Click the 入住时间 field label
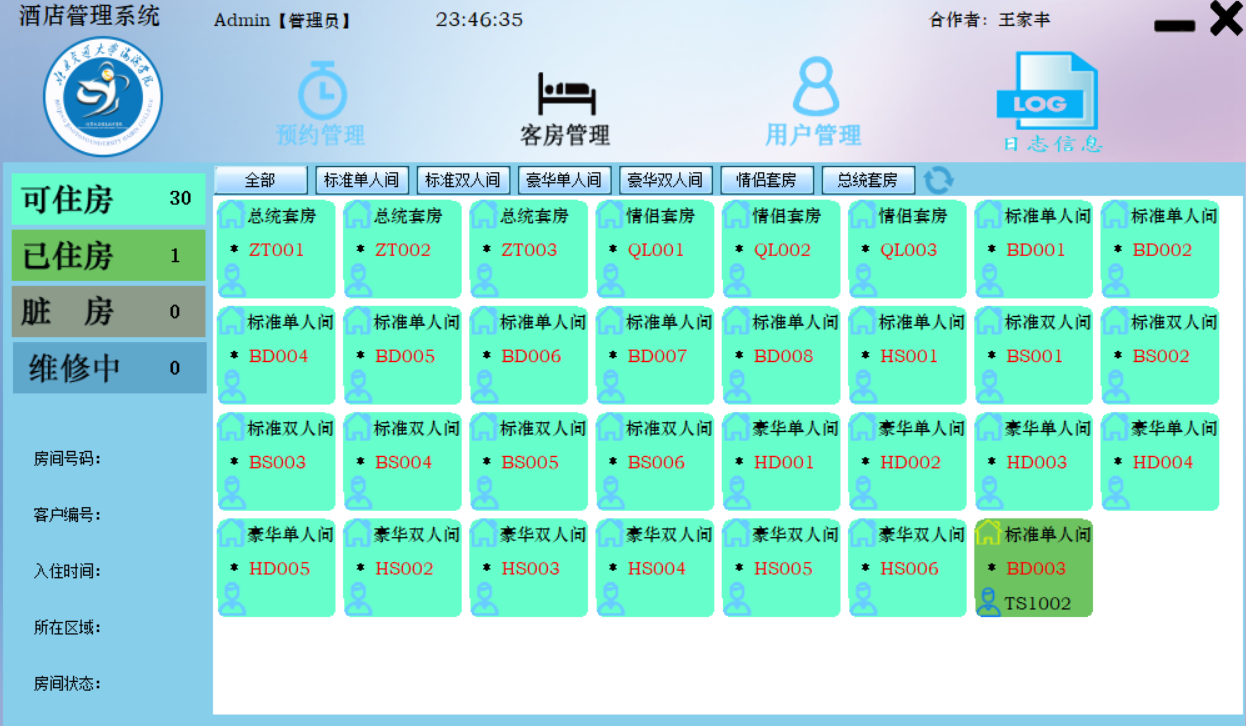This screenshot has width=1246, height=726. (x=67, y=571)
